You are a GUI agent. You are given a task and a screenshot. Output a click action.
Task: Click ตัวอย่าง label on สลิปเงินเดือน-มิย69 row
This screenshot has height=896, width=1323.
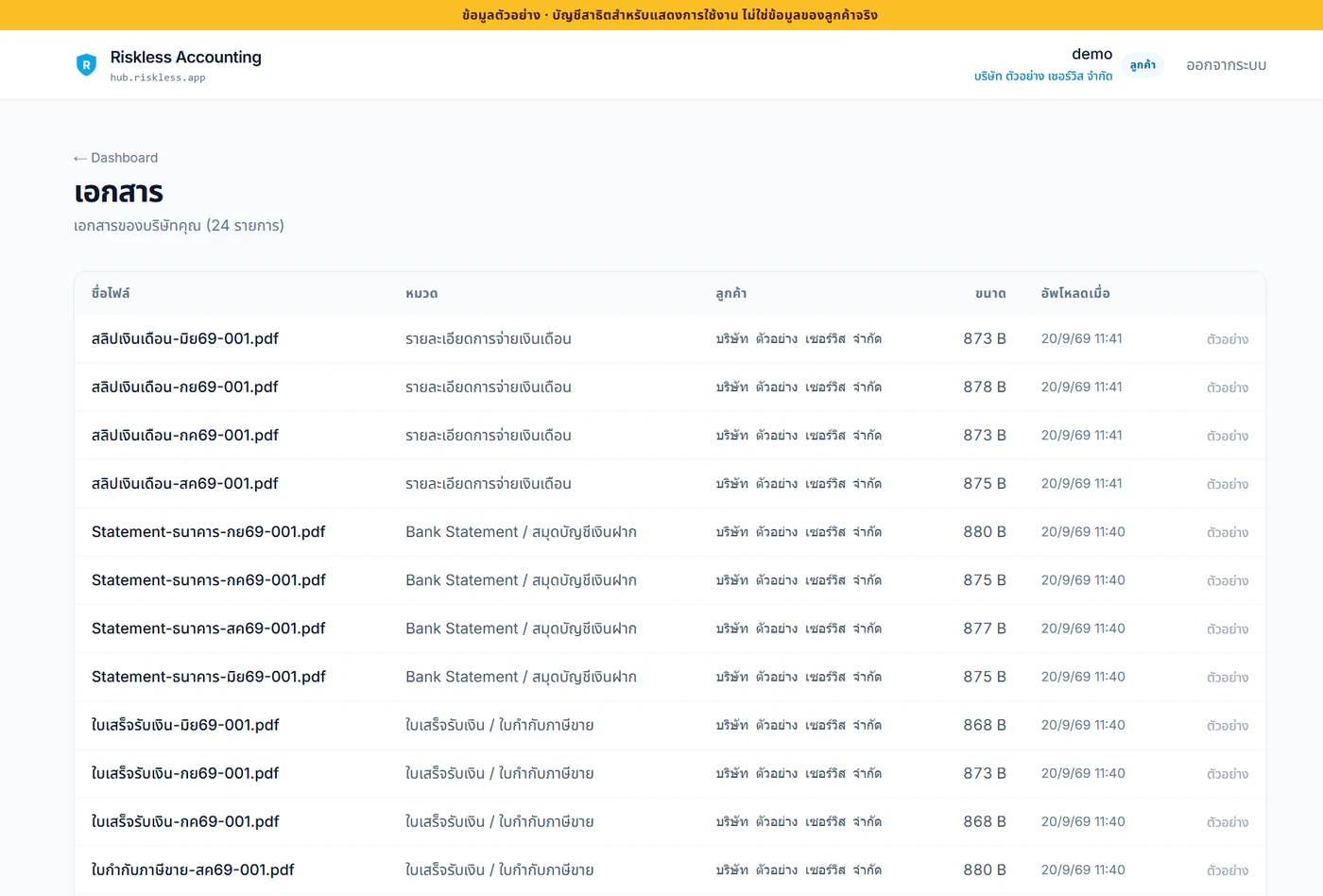click(x=1228, y=339)
